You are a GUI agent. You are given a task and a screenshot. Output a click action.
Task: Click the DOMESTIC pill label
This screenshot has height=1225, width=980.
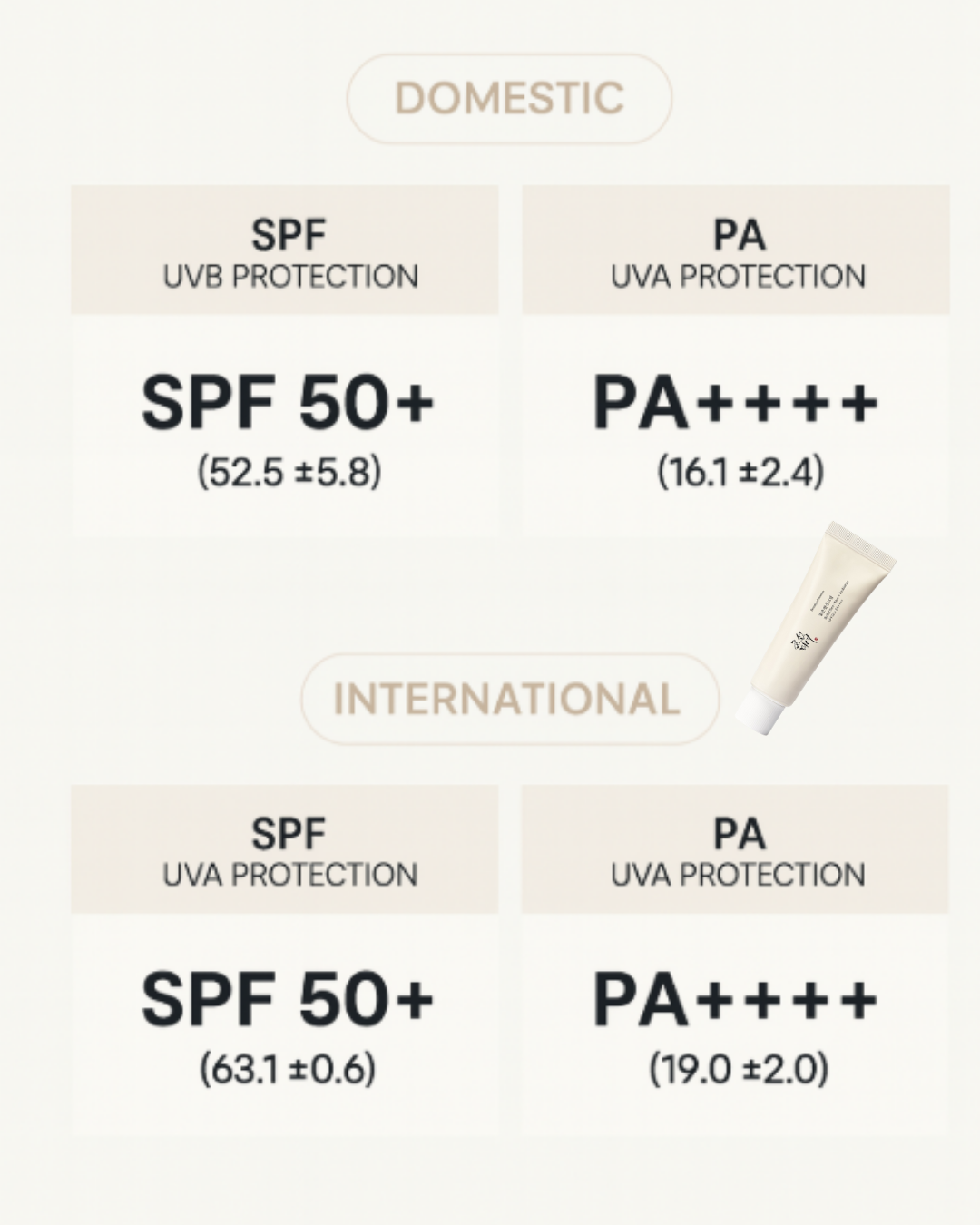(509, 99)
